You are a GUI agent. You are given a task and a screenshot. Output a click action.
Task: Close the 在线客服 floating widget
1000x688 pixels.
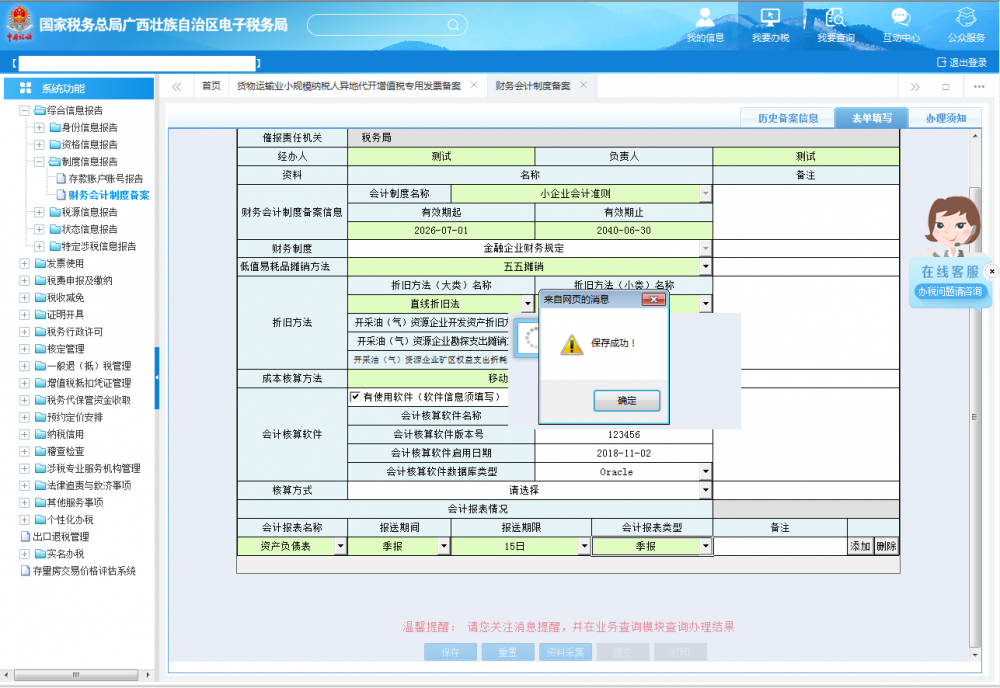pos(991,271)
